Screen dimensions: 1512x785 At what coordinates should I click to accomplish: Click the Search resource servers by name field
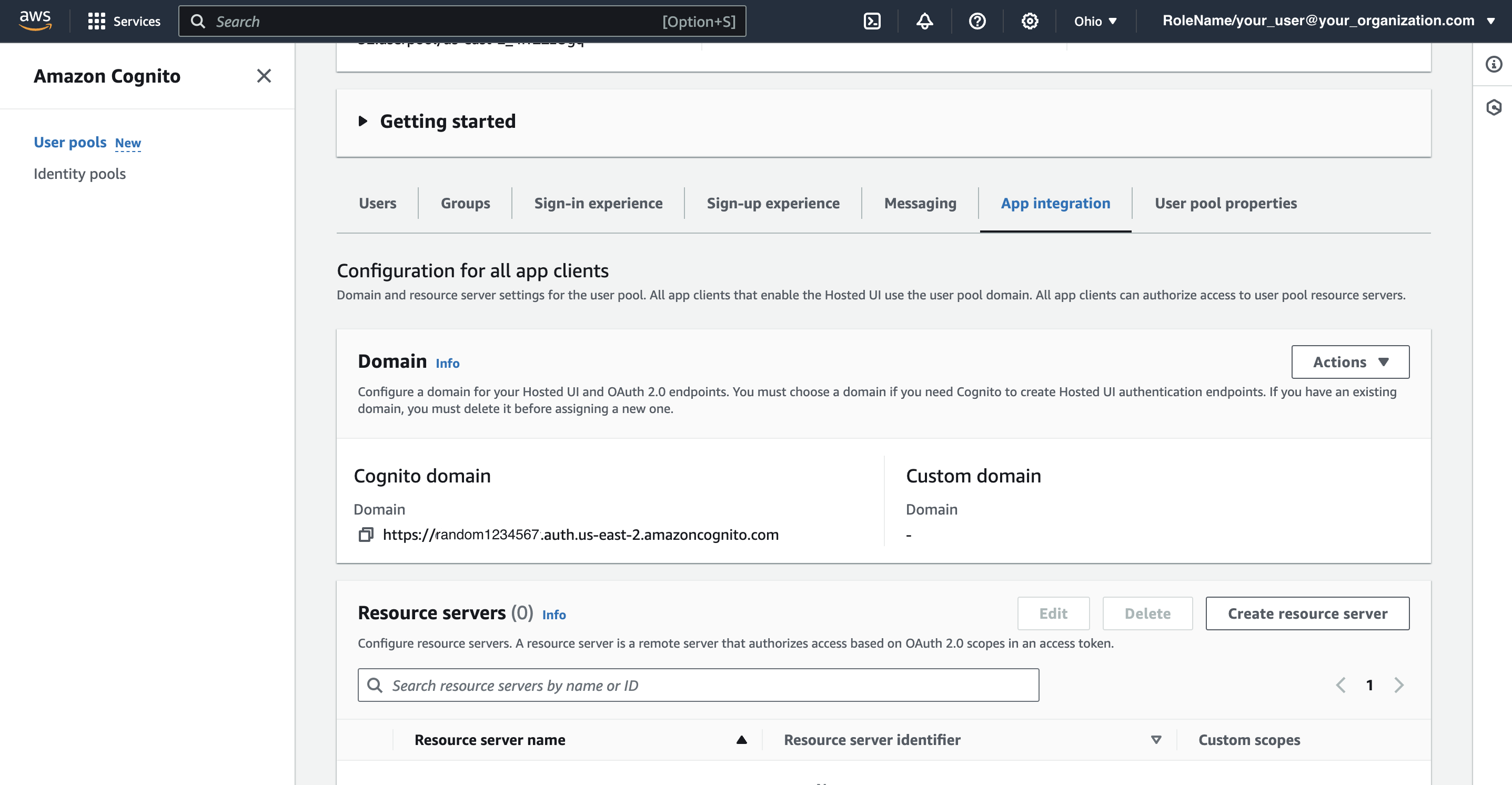click(x=698, y=685)
